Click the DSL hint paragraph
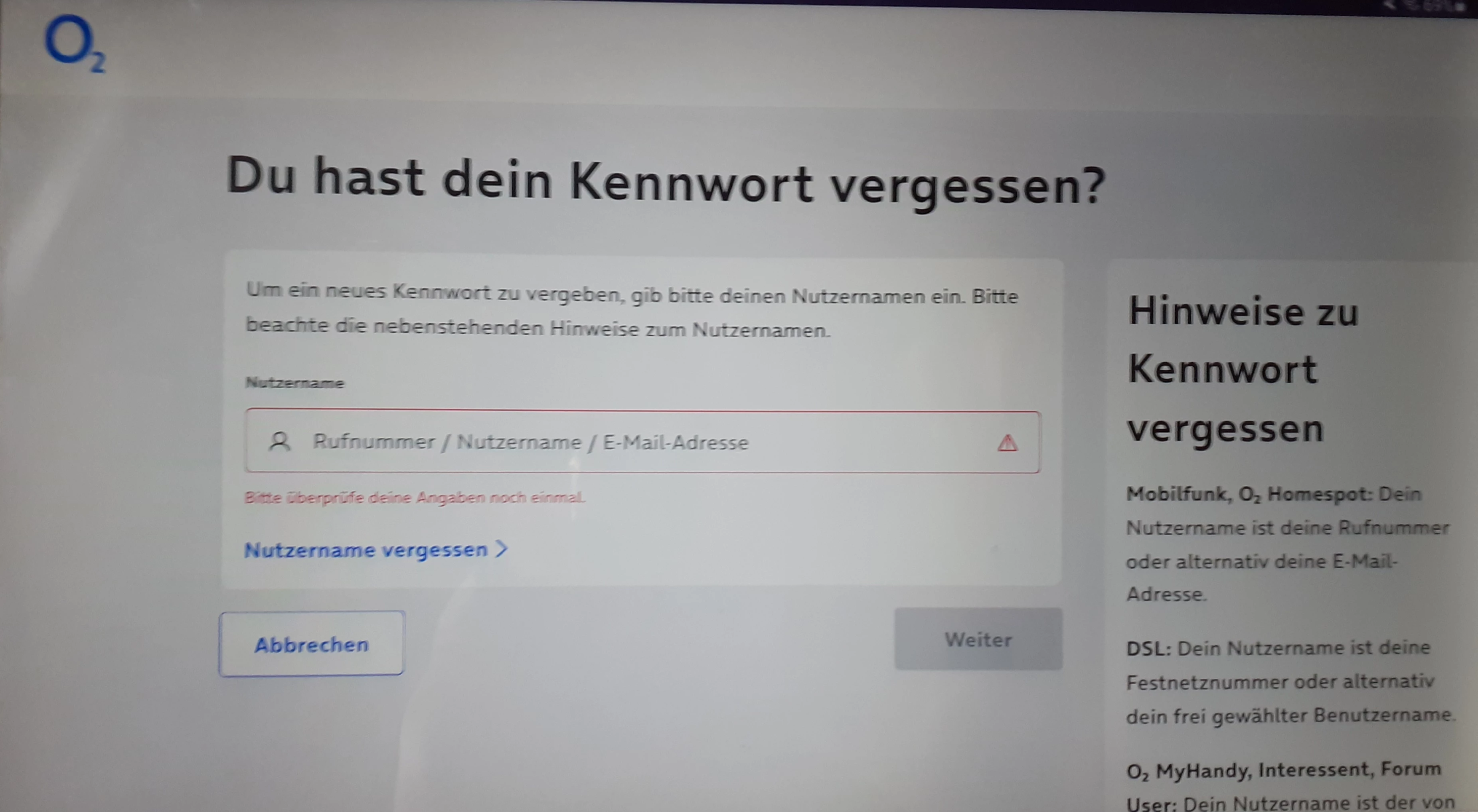 [1290, 682]
